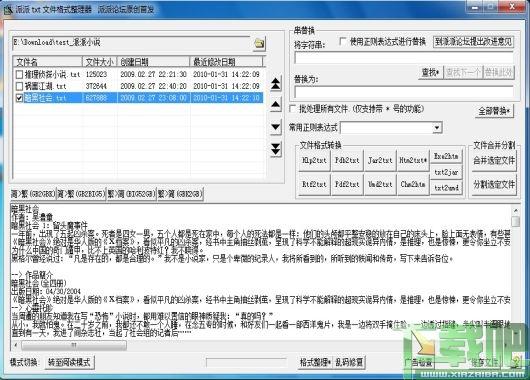The image size is (530, 380).
Task: Sort by 文件大小 column header
Action: (99, 62)
